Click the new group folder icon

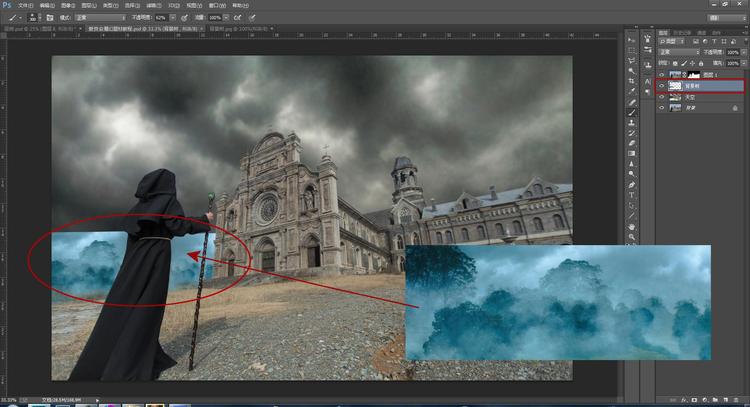[715, 400]
